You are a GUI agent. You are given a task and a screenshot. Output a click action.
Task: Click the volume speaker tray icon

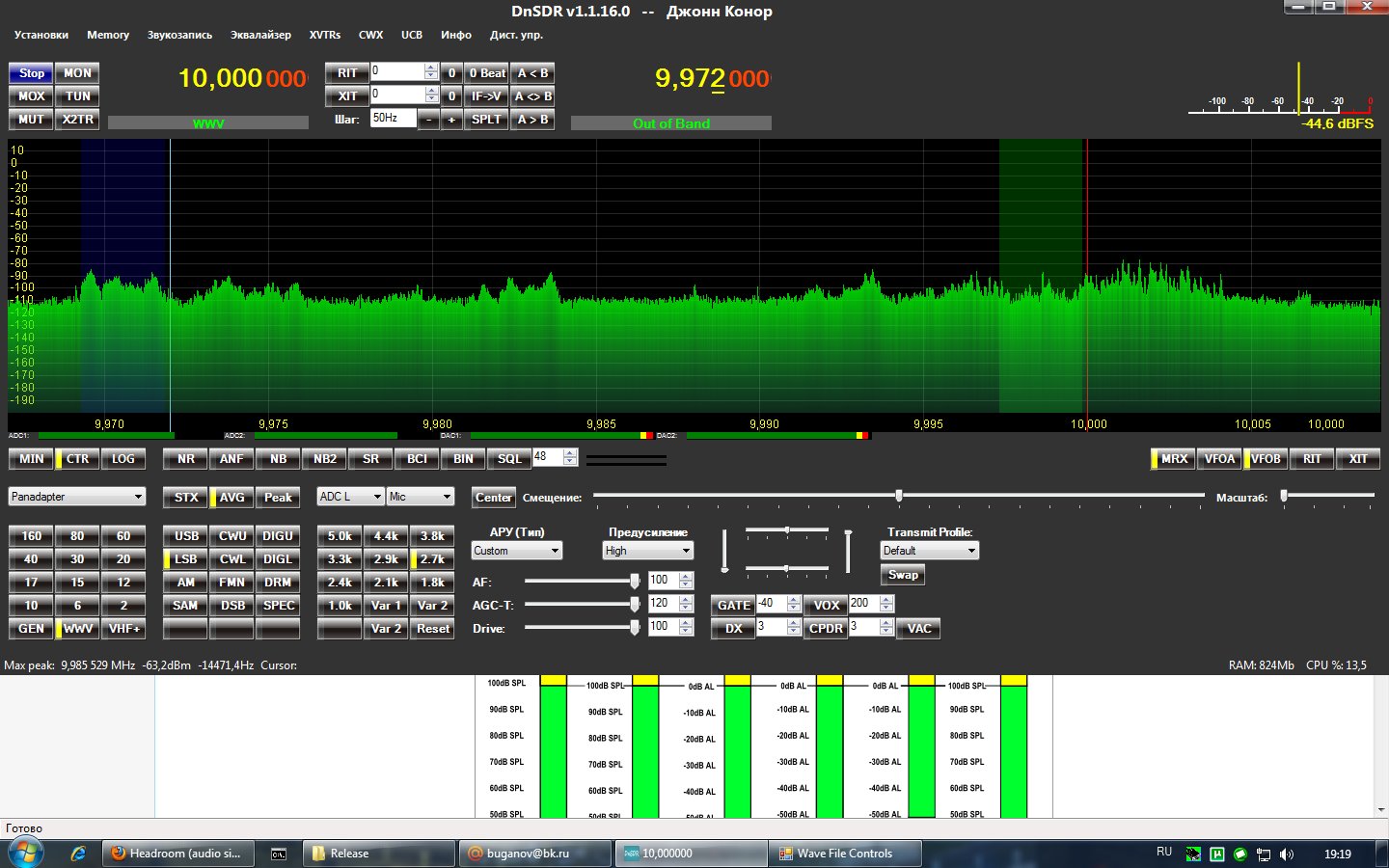tap(1286, 854)
